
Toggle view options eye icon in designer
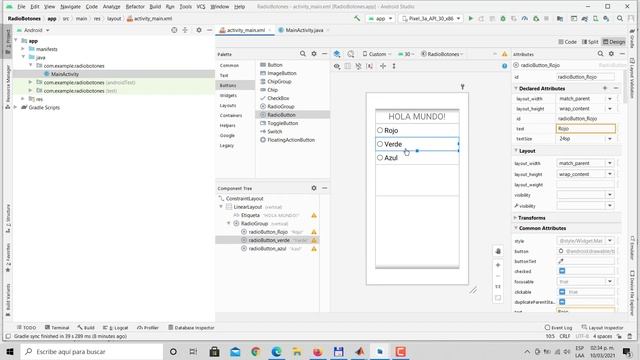click(337, 66)
